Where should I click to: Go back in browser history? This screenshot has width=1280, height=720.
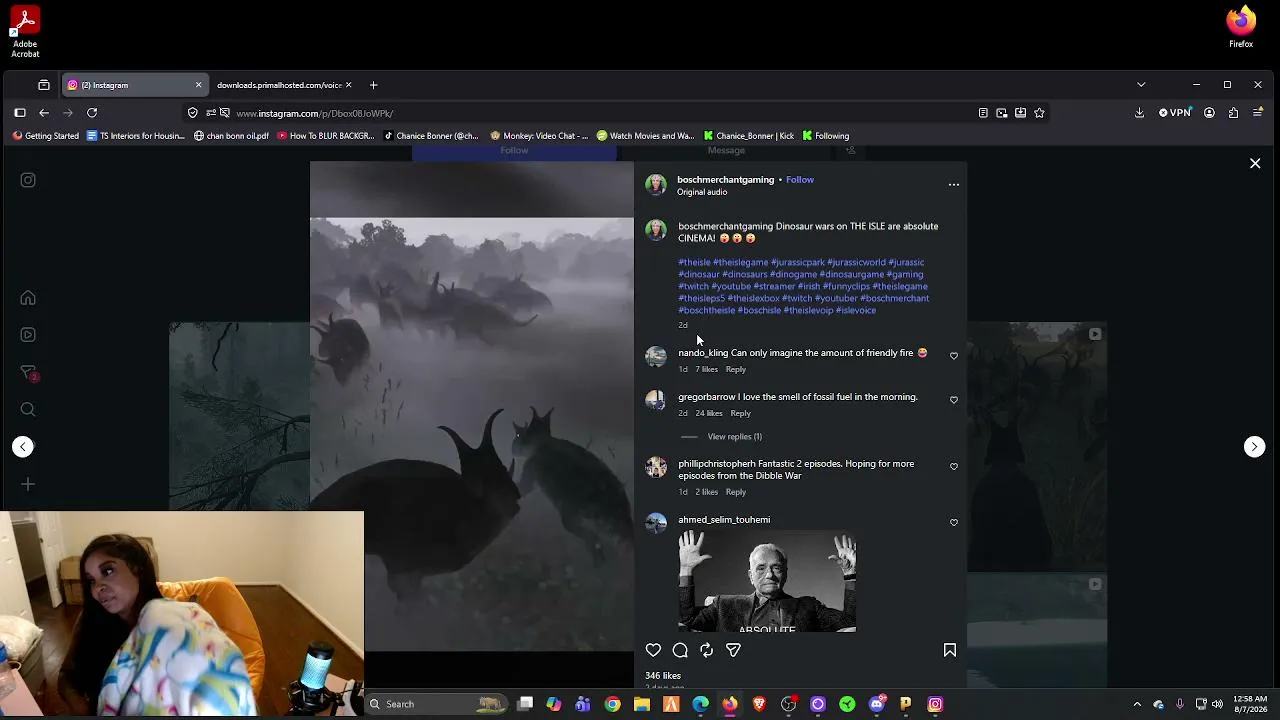[44, 113]
